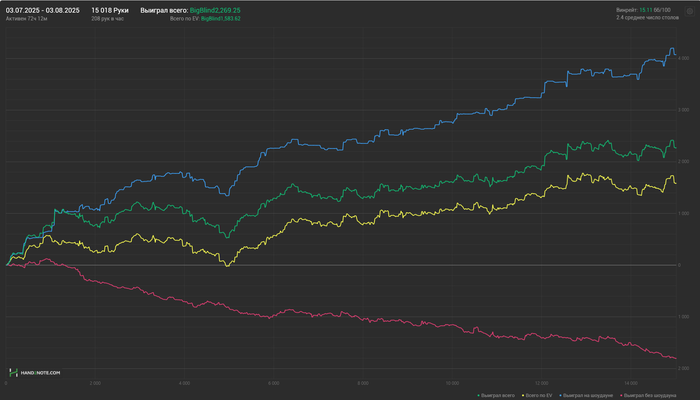Click the 2 000 x-axis label
Viewport: 700px width, 400px height.
[95, 383]
